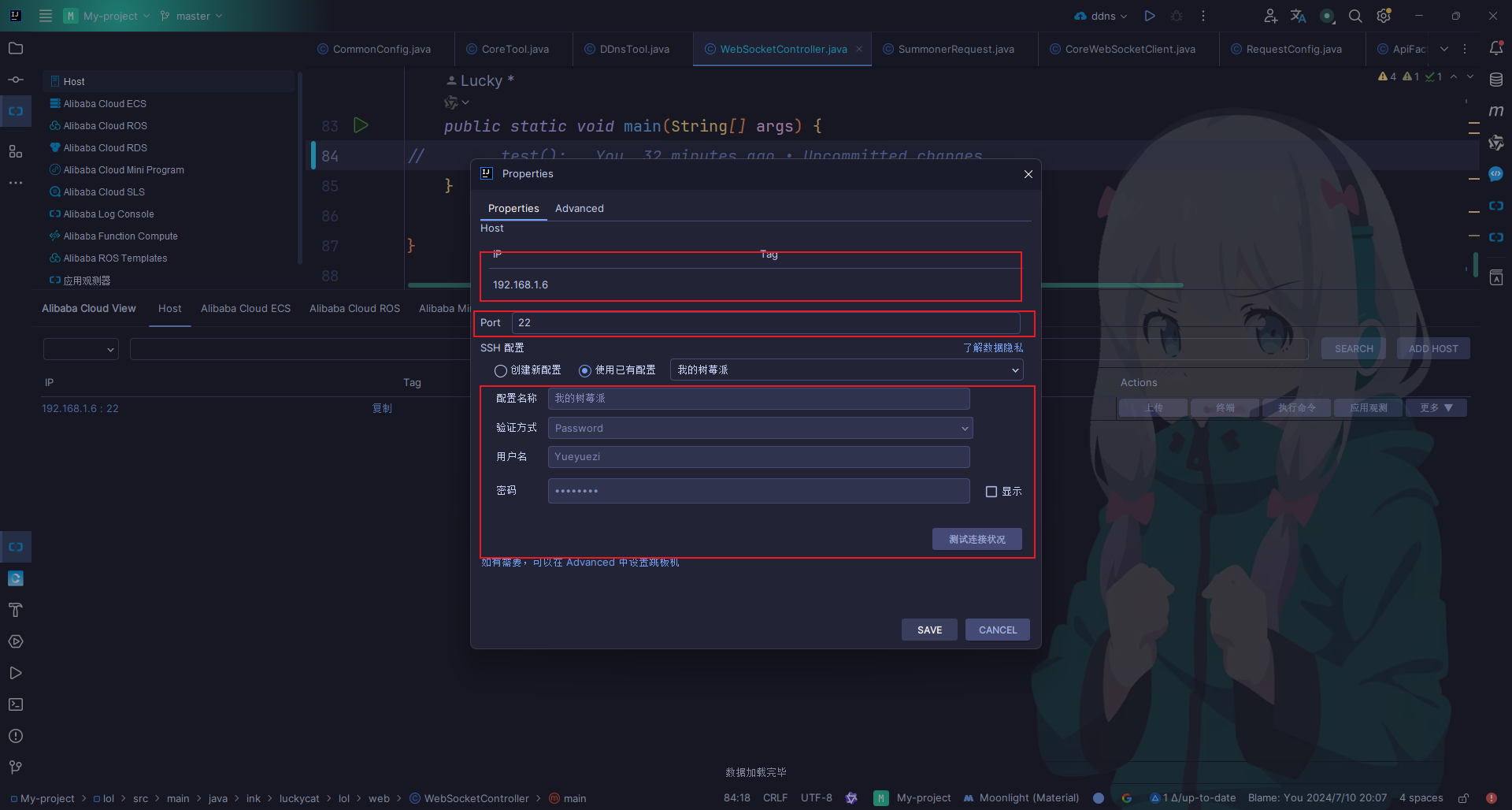Open the Services tool window
This screenshot has height=810, width=1512.
16,641
